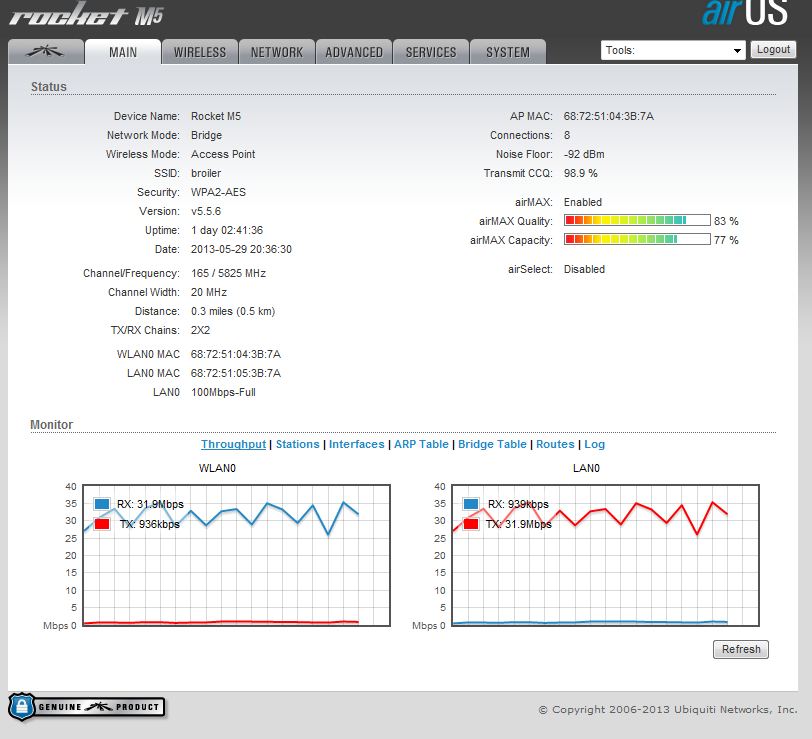The image size is (812, 739).
Task: Click the Distance value 0.3 miles (0.5 km)
Action: pos(233,311)
